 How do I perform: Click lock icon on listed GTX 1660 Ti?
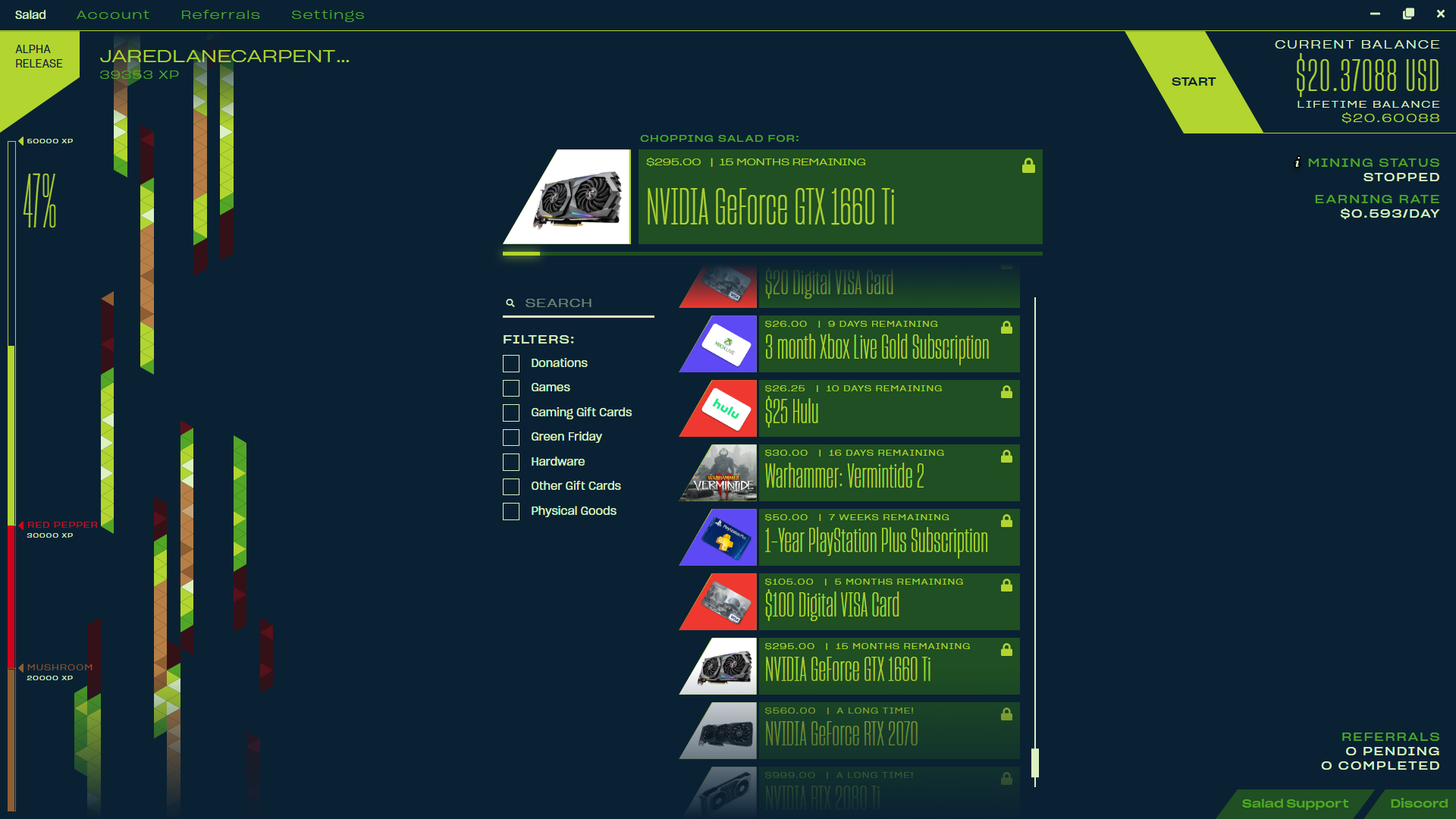[x=1006, y=649]
